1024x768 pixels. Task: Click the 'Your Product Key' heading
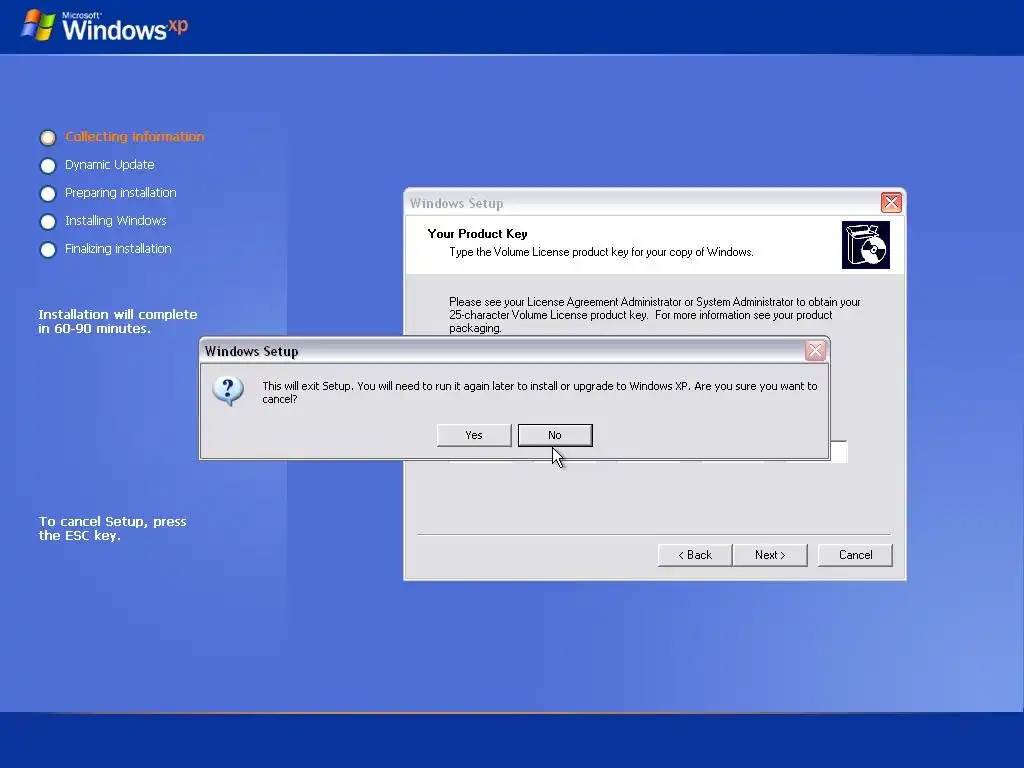click(x=477, y=234)
